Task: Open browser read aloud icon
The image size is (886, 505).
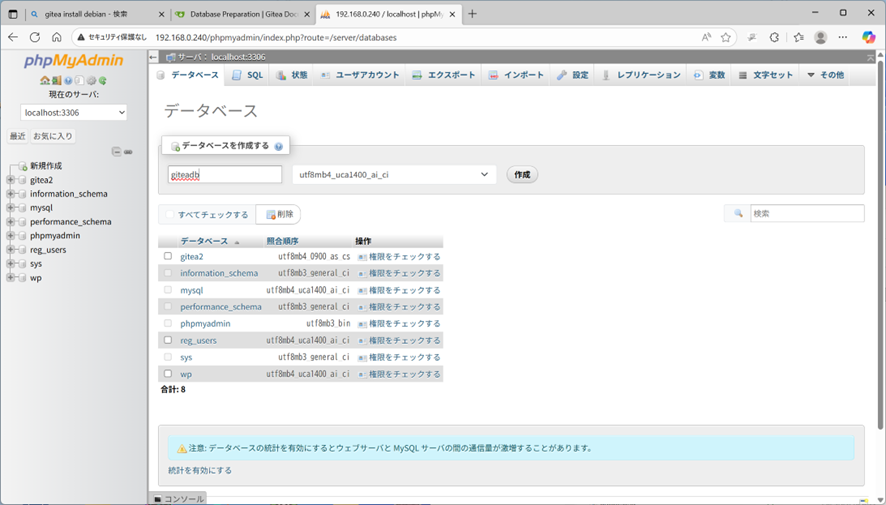Action: tap(706, 37)
